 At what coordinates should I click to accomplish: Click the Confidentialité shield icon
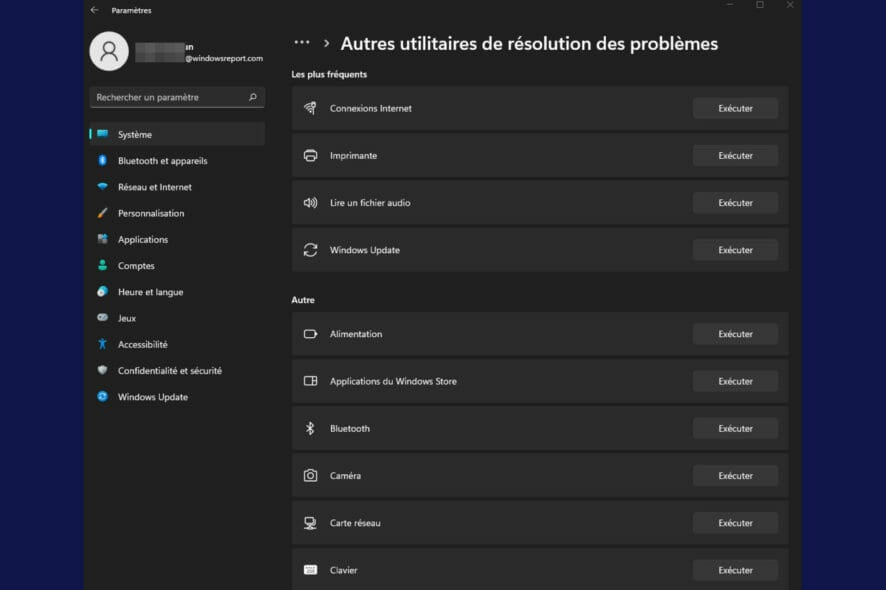click(x=102, y=370)
